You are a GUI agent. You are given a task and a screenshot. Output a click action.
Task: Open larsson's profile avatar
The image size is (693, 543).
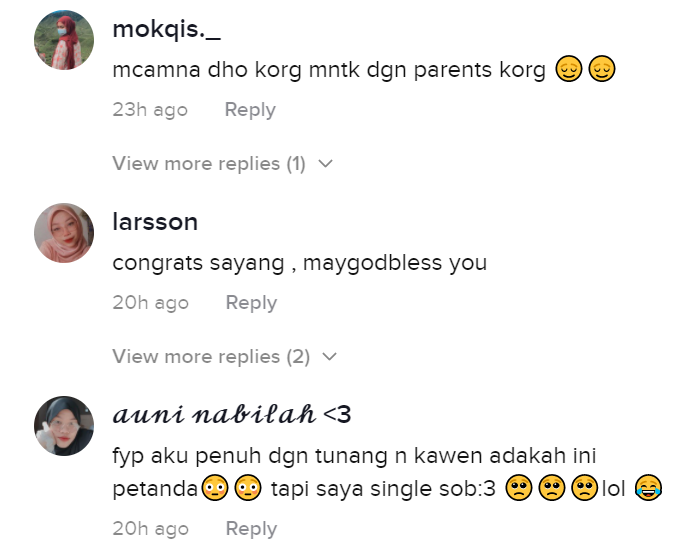coord(64,233)
